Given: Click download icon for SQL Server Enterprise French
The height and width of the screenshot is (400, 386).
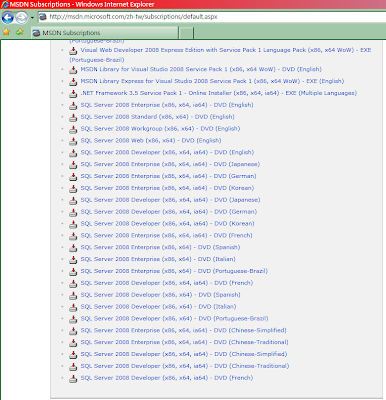Looking at the screenshot, I should point(73,236).
